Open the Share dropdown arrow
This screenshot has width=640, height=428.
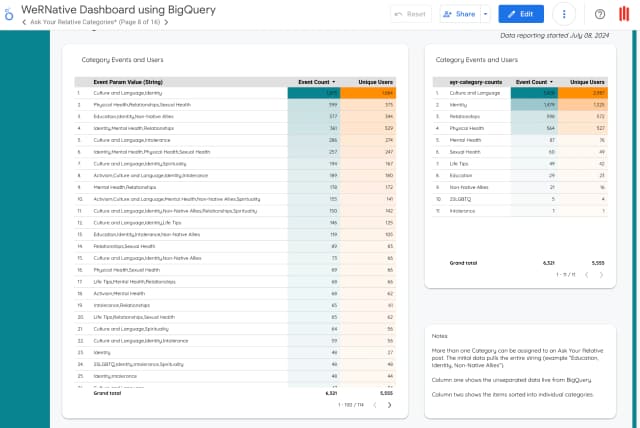pyautogui.click(x=485, y=14)
